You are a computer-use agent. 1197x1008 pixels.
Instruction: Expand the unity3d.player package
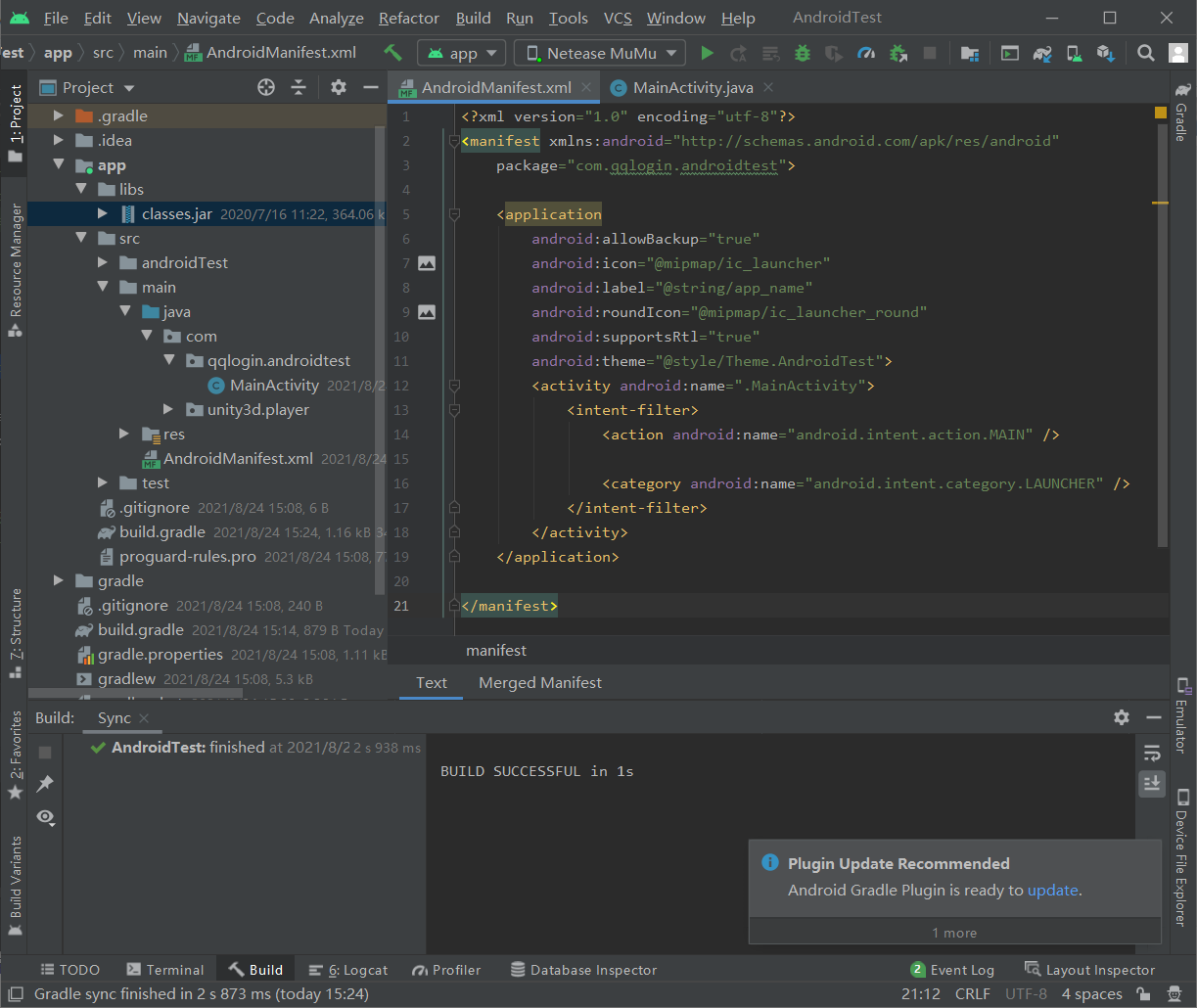tap(167, 410)
